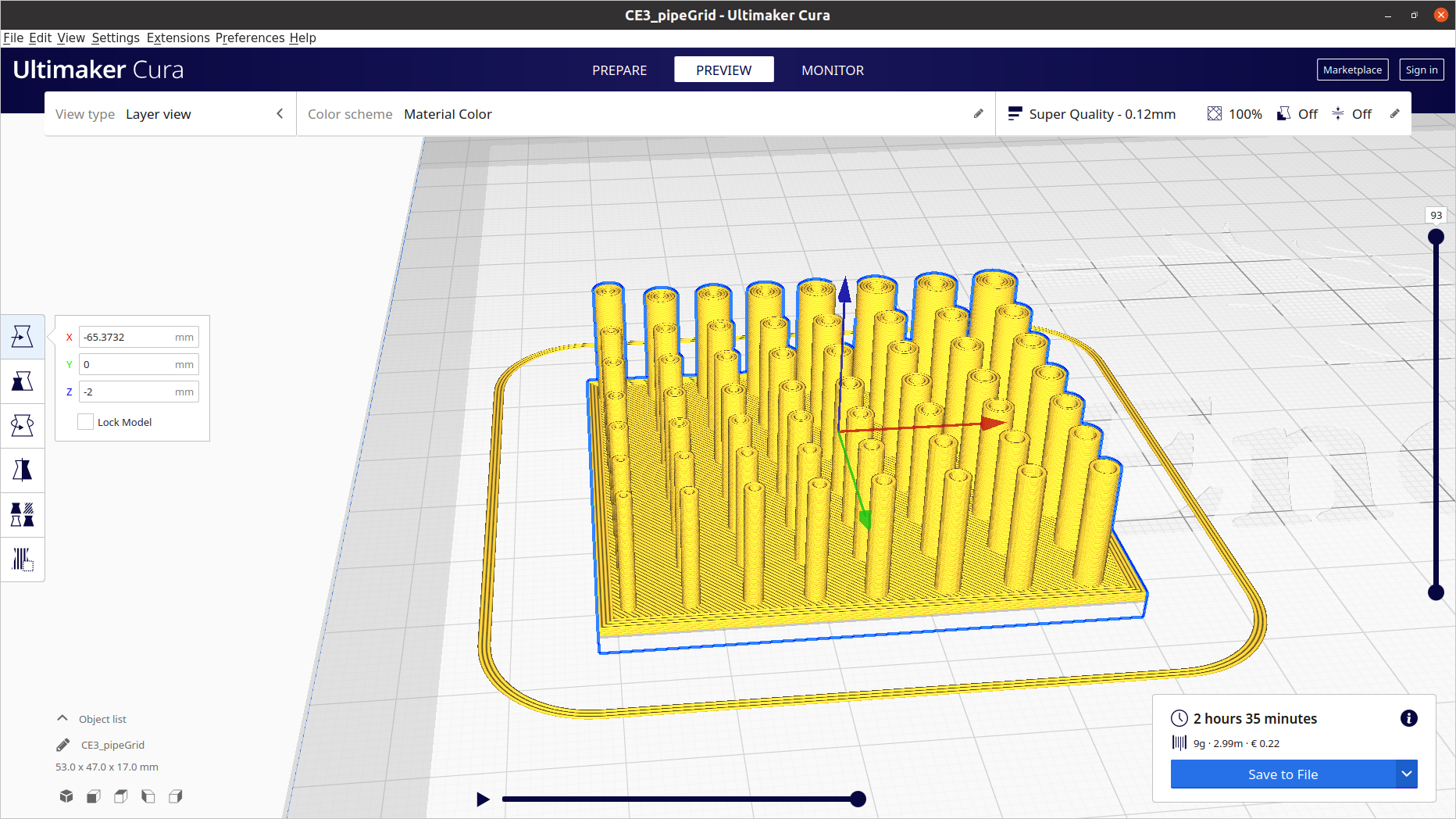
Task: Select the Scale tool
Action: [22, 381]
